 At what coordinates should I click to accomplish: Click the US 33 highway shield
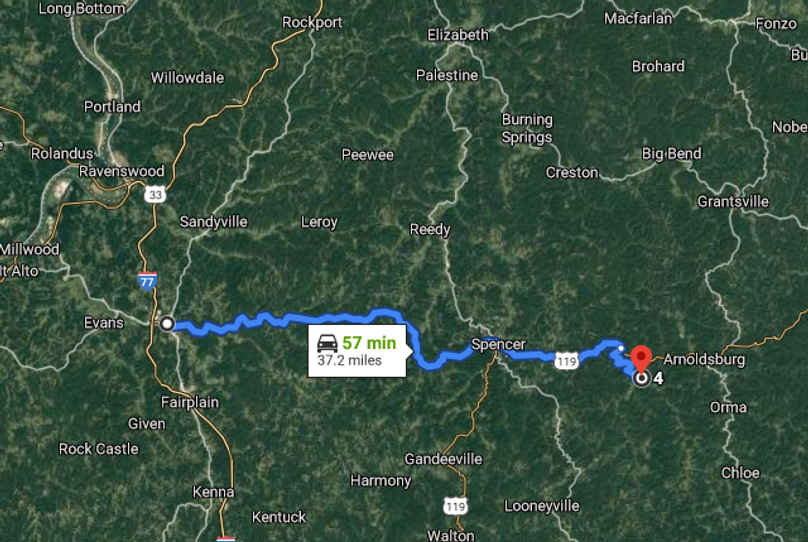[155, 194]
